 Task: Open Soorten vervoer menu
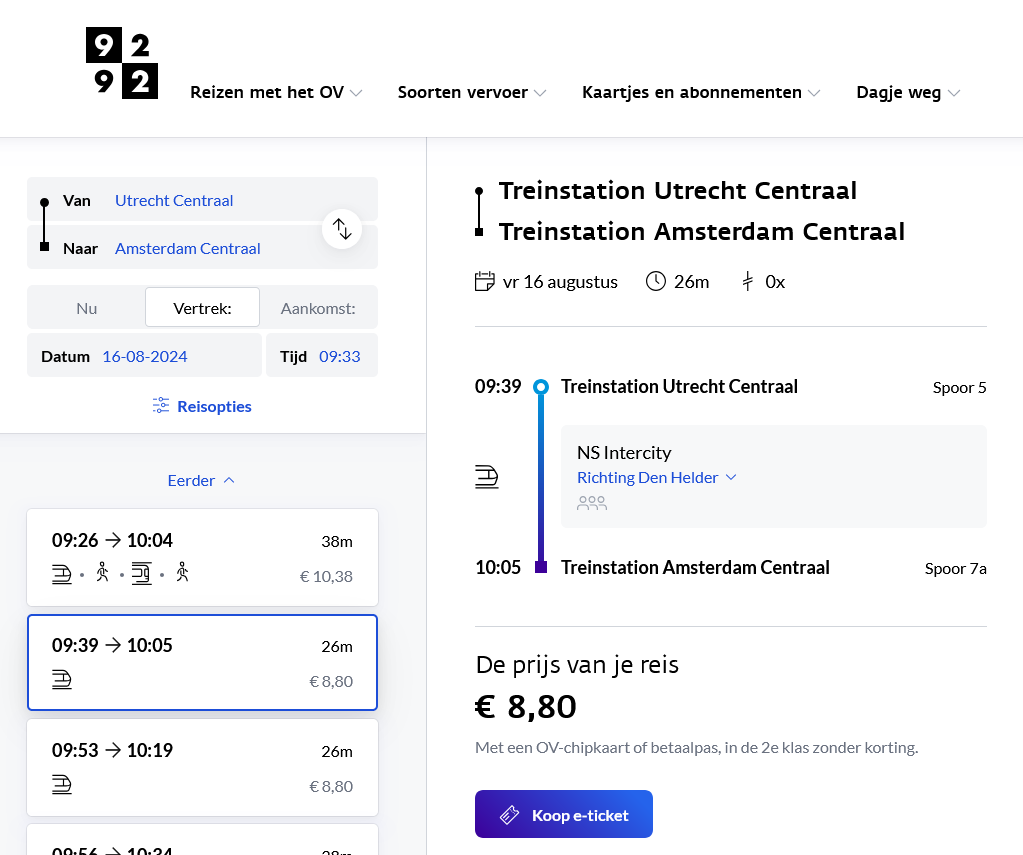[x=472, y=93]
